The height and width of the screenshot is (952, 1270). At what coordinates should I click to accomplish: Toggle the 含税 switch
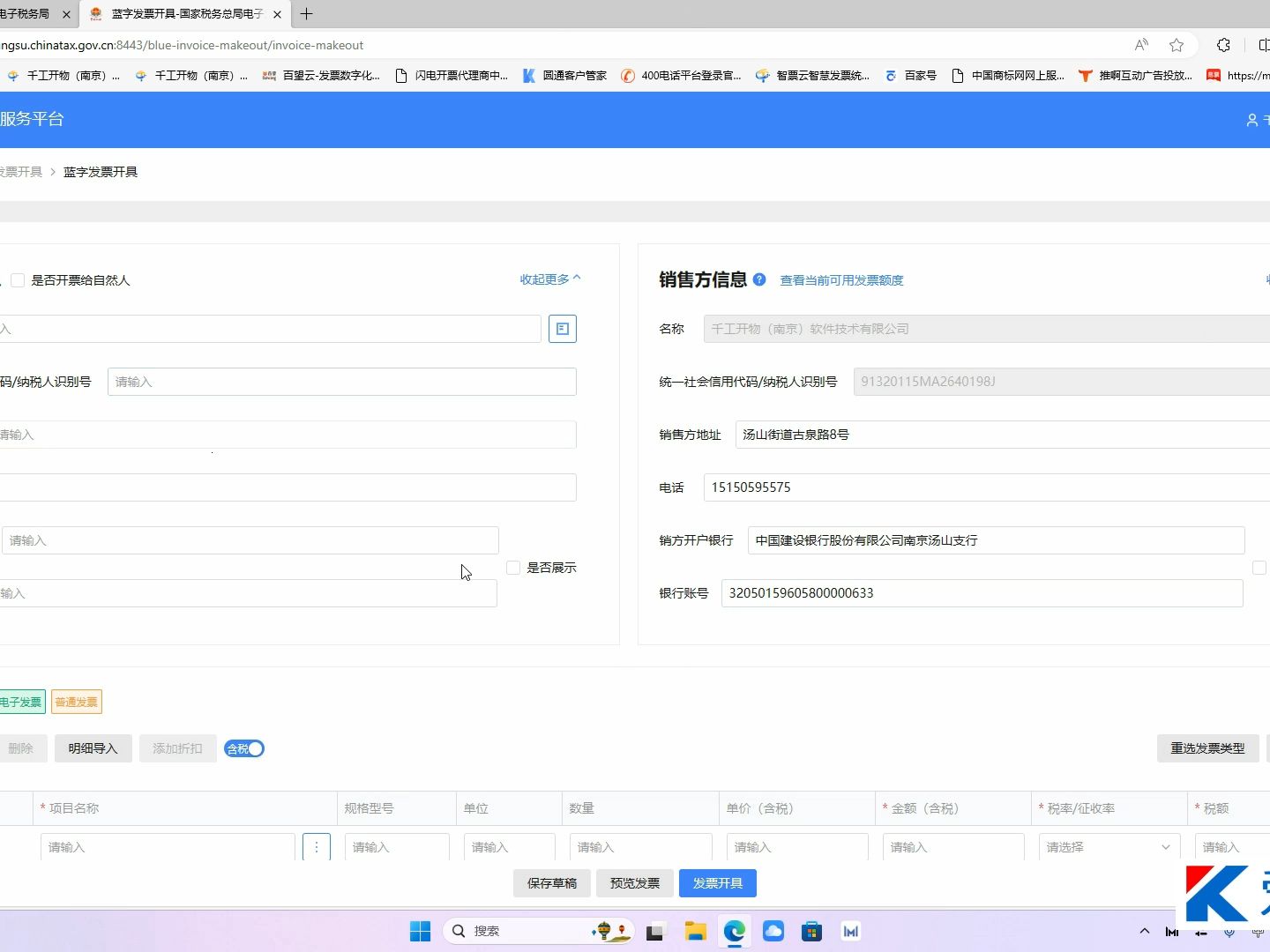pos(244,748)
